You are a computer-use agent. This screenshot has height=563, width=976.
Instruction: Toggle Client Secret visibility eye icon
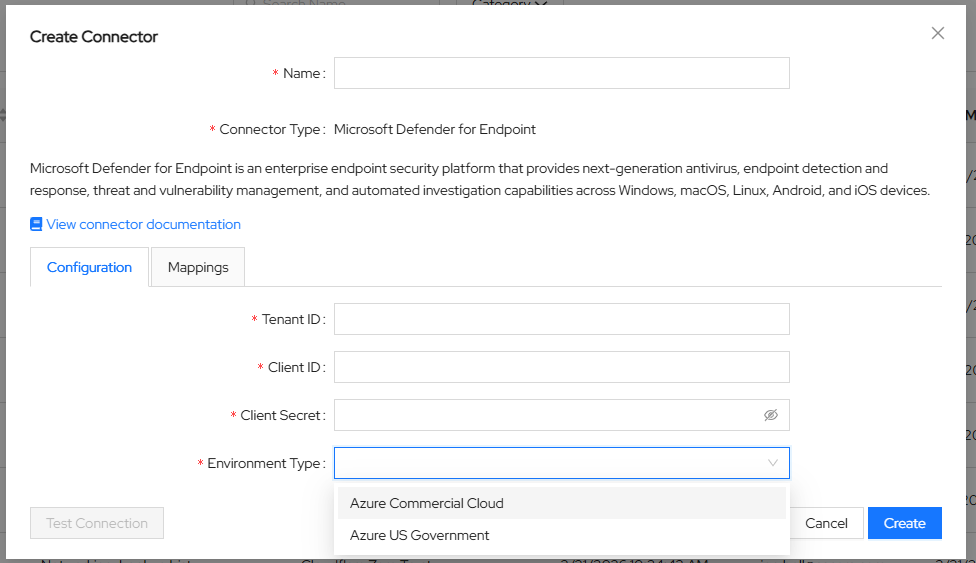771,415
